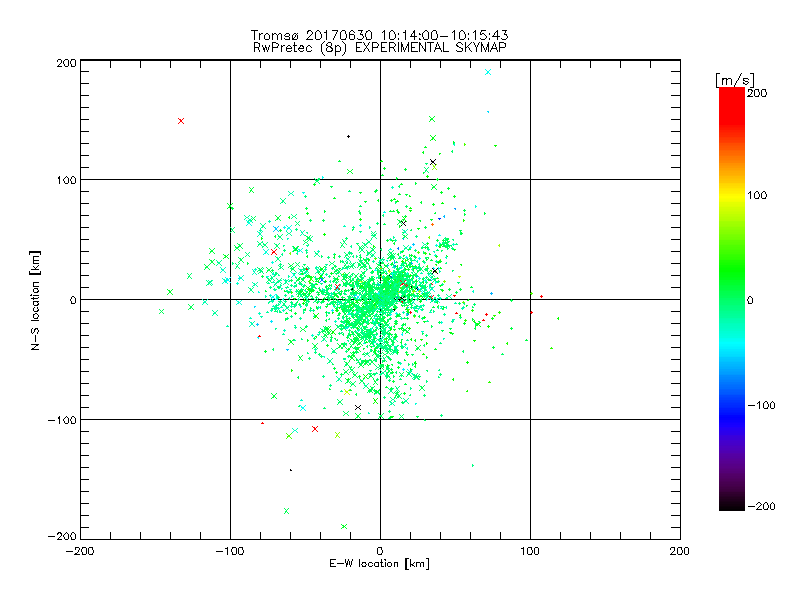Pick the black bottom end of the velocity colorbar

coord(732,504)
